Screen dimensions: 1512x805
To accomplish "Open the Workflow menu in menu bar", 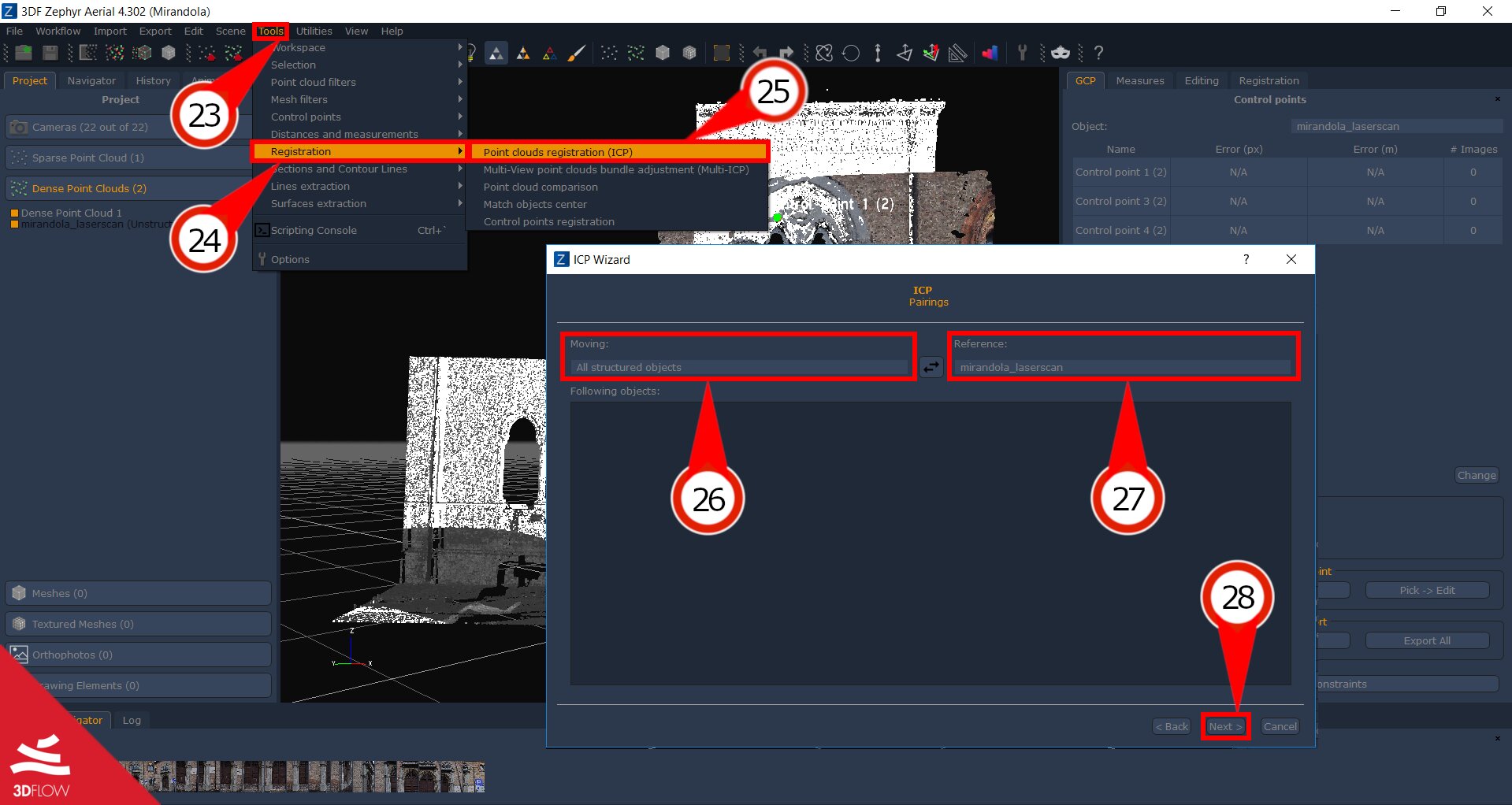I will (58, 31).
